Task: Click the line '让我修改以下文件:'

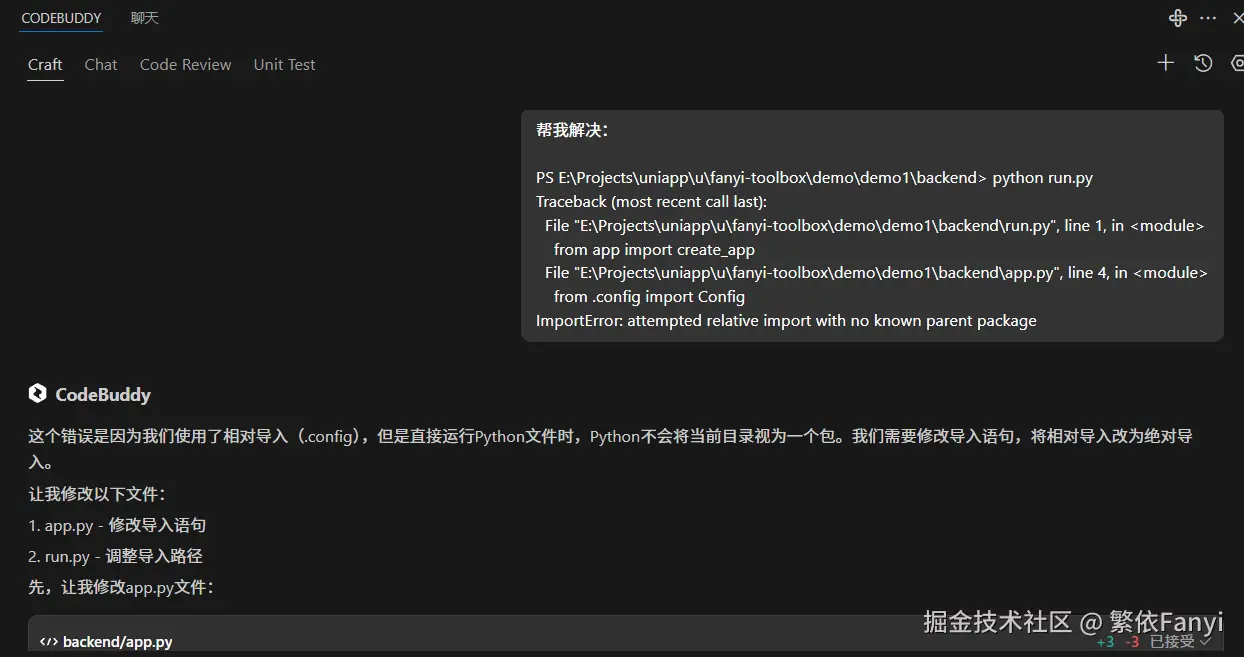Action: pyautogui.click(x=97, y=494)
